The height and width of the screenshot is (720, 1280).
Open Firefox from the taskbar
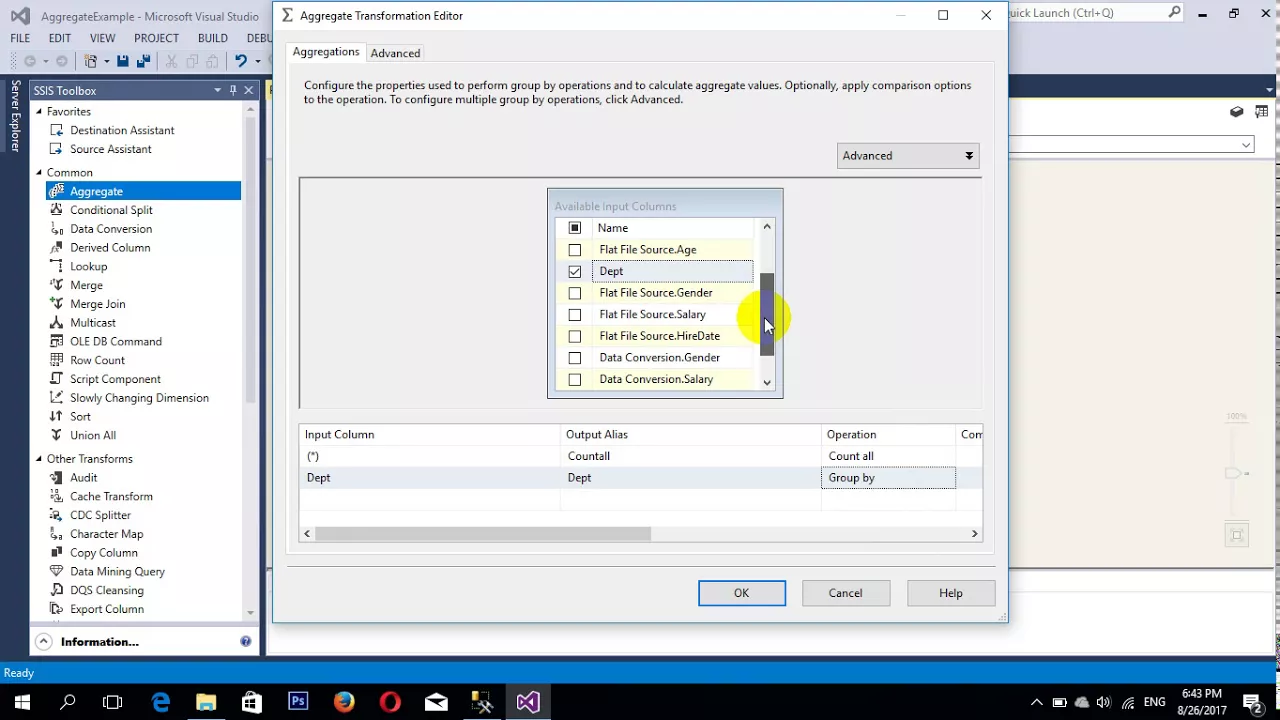[x=344, y=702]
